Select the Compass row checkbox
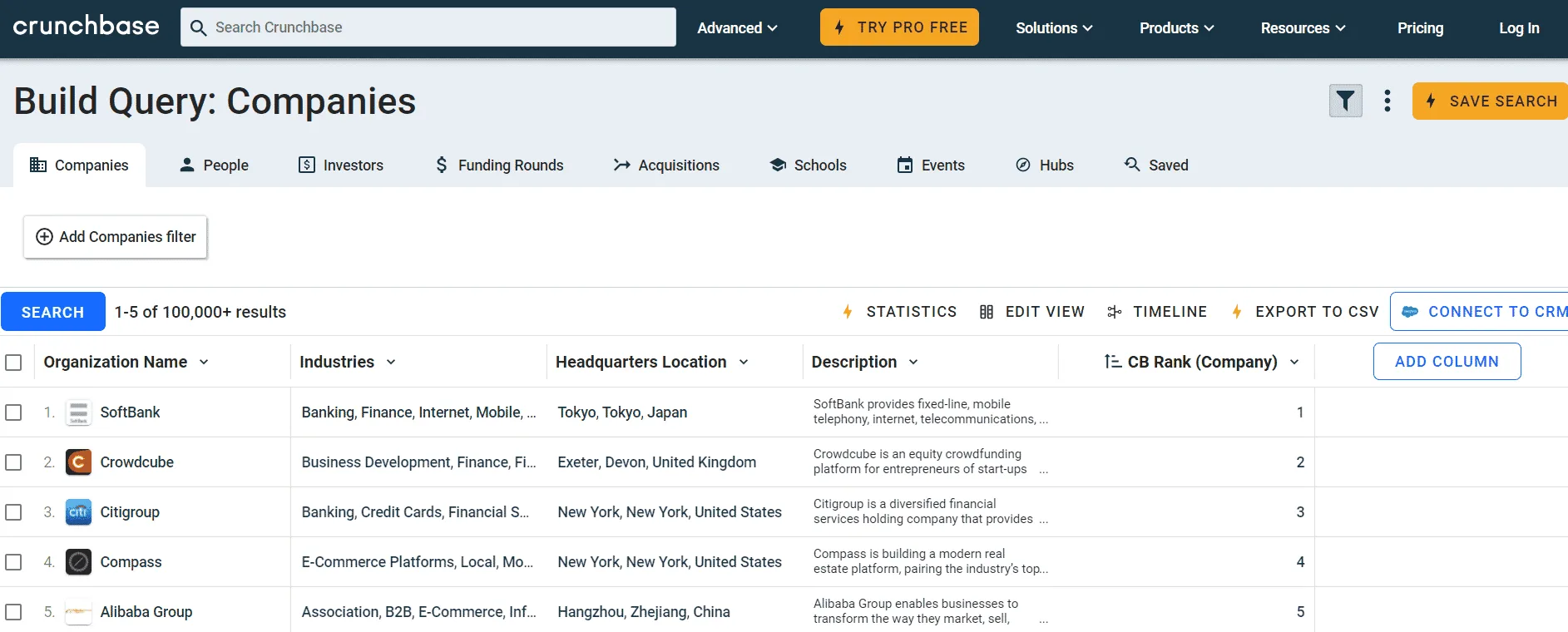 (13, 562)
